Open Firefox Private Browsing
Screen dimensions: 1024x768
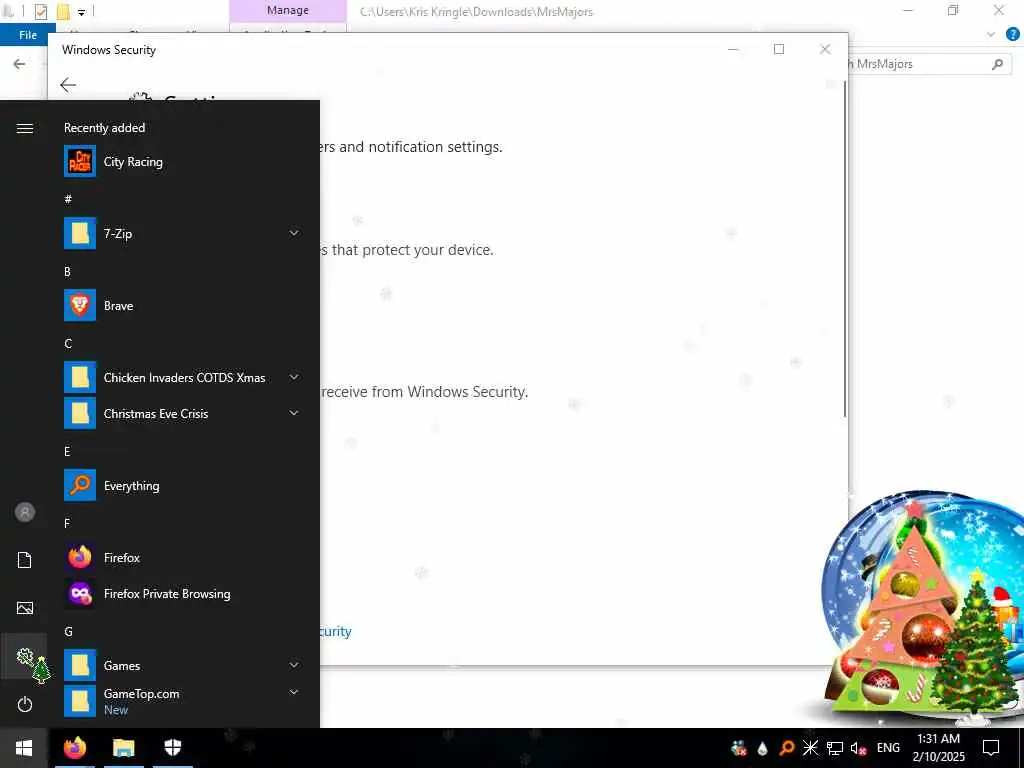[181, 594]
